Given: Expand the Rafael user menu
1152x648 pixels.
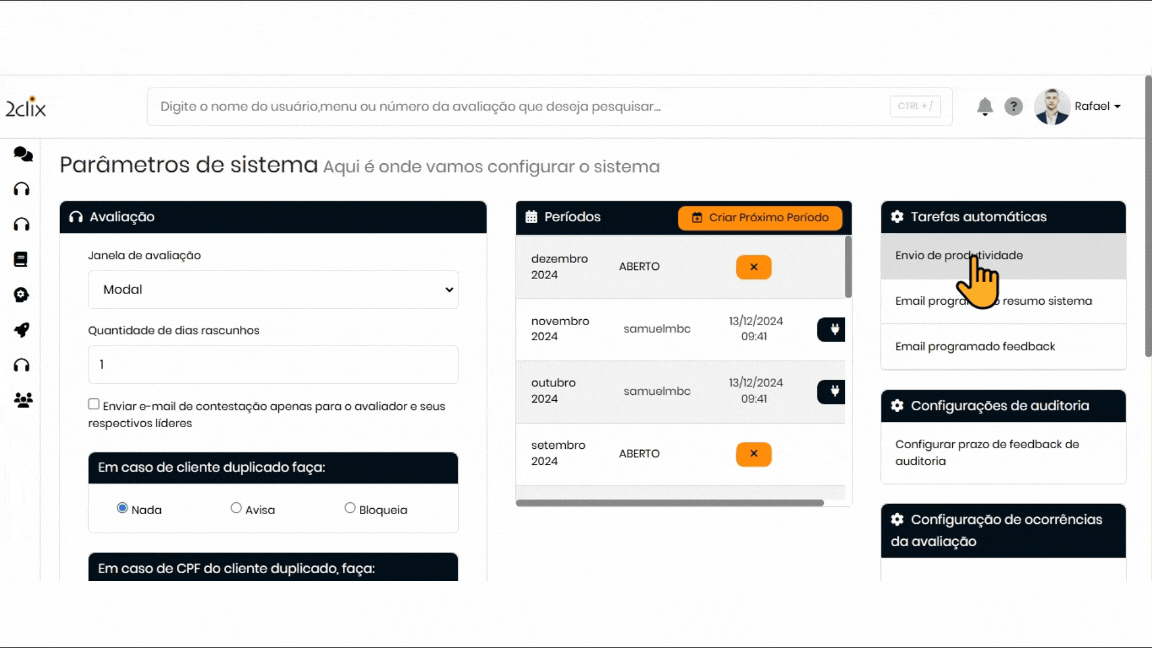Looking at the screenshot, I should (x=1097, y=106).
